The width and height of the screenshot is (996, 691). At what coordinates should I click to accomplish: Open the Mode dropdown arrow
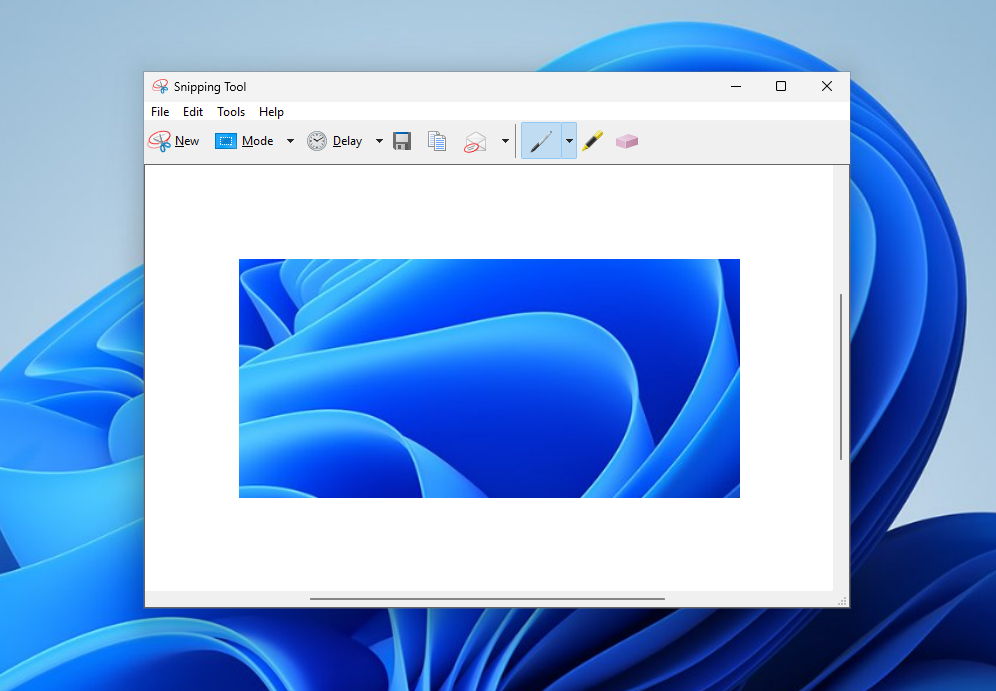290,140
